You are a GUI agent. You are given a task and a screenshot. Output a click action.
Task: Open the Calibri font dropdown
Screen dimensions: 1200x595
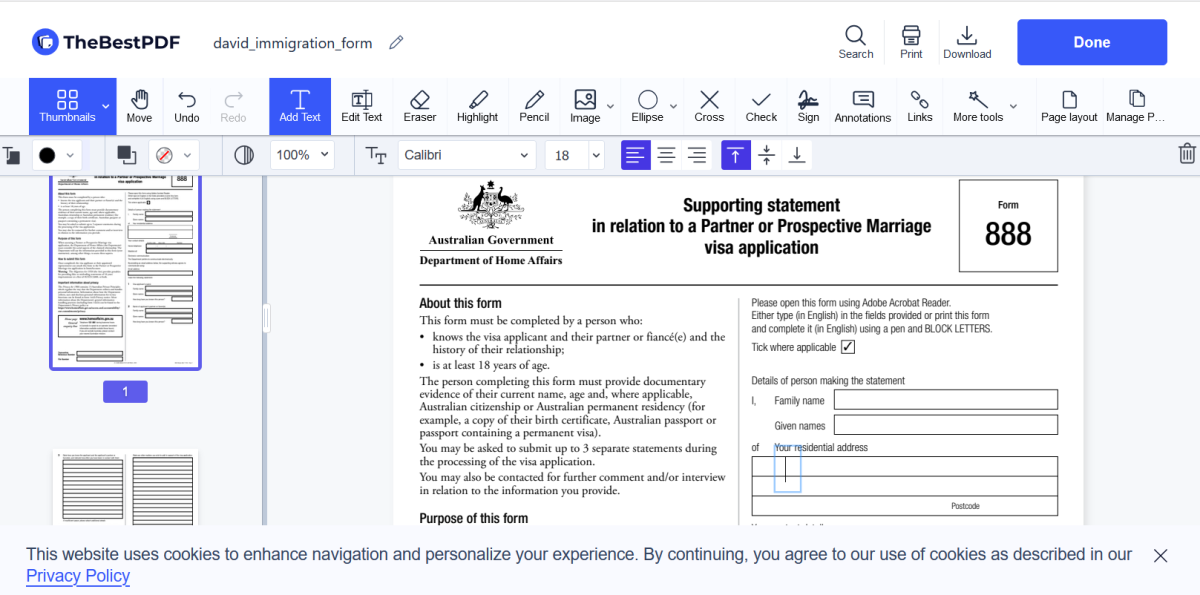466,155
